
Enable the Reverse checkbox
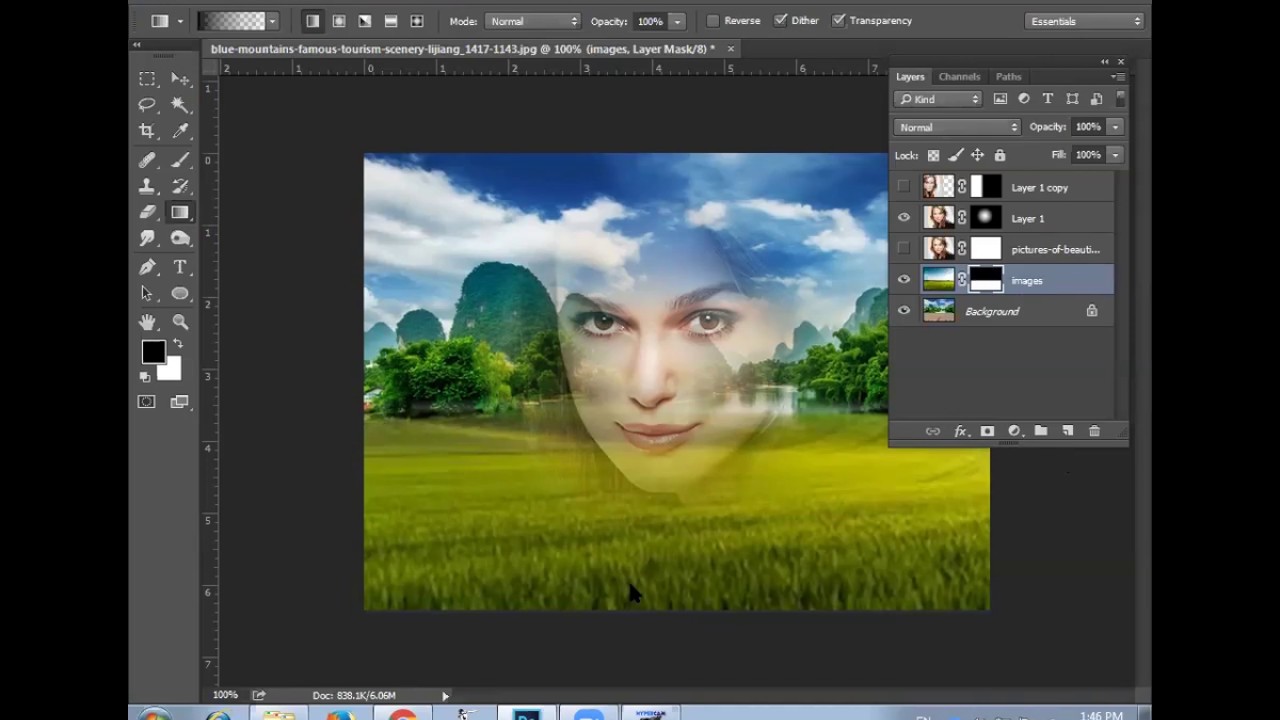pyautogui.click(x=713, y=21)
